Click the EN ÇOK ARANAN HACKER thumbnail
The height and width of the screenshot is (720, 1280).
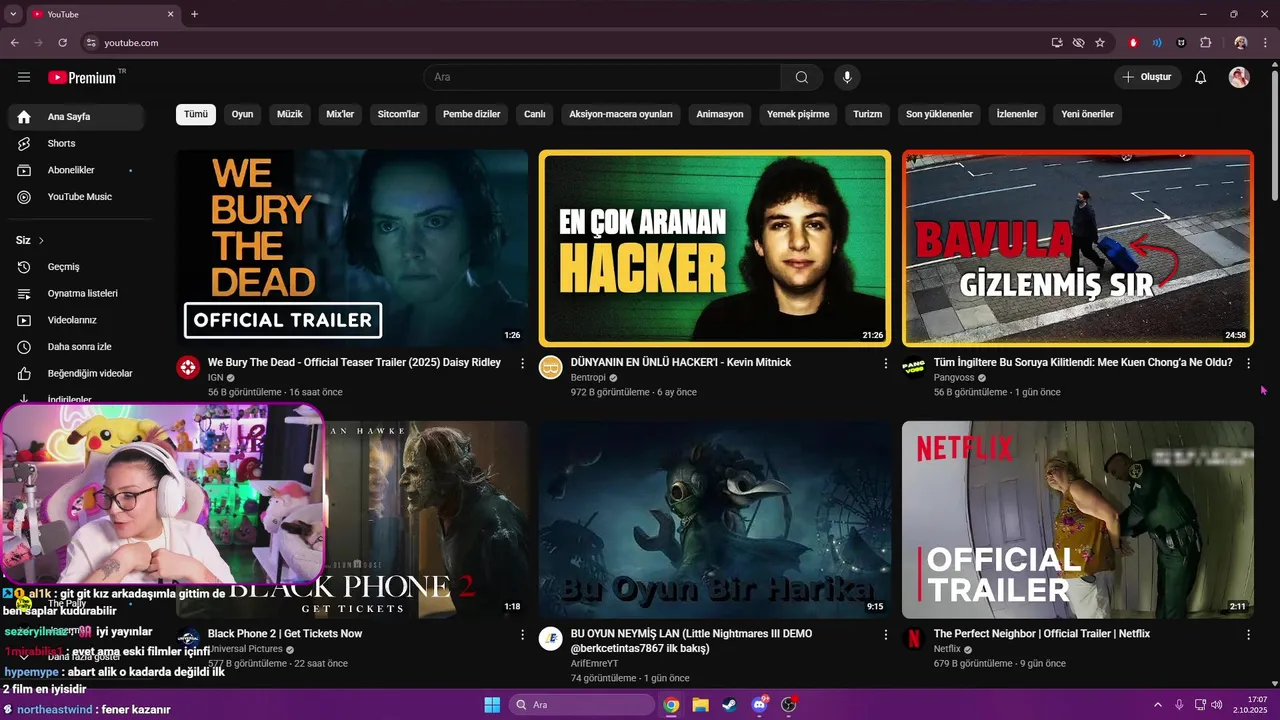715,248
